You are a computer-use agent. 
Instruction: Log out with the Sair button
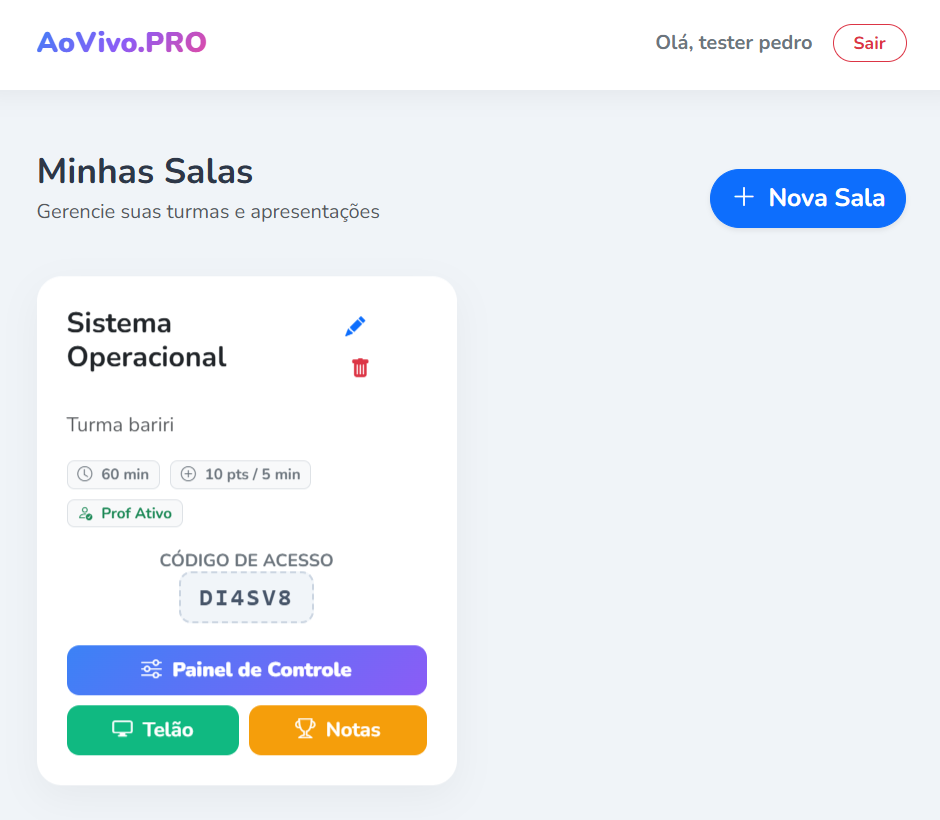[x=869, y=43]
